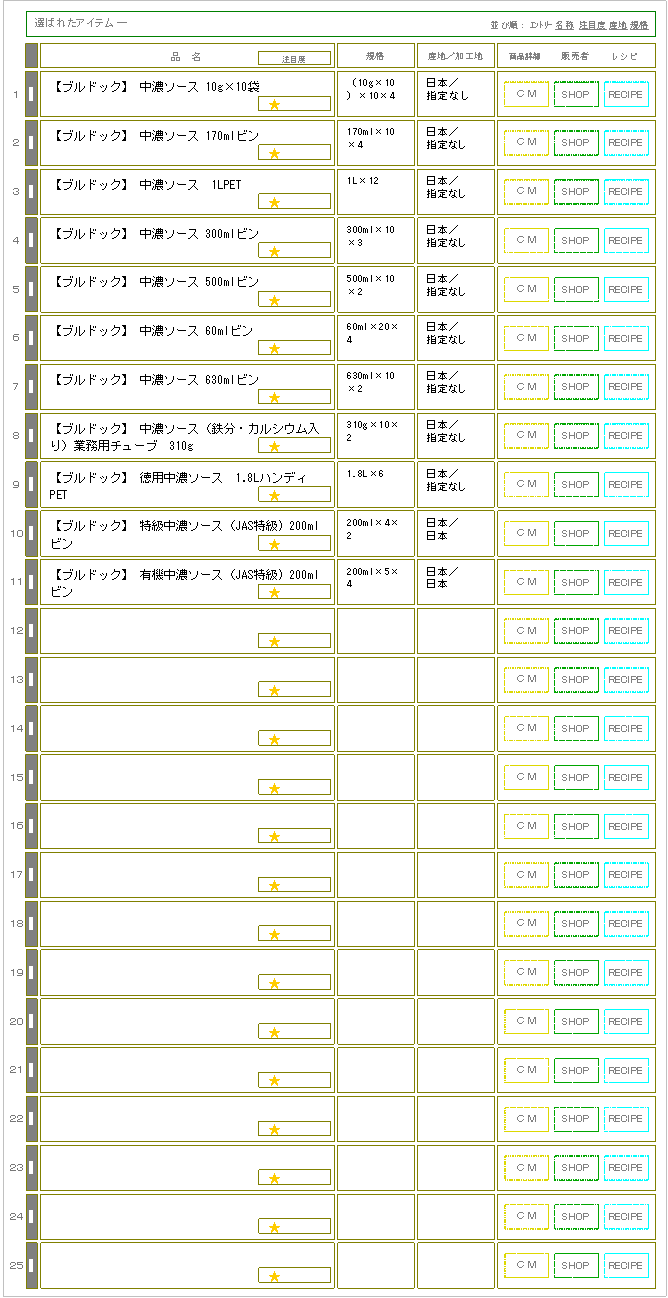Screen dimensions: 668x1298
Task: Click spec text 60ml×20×4
Action: coord(372,333)
